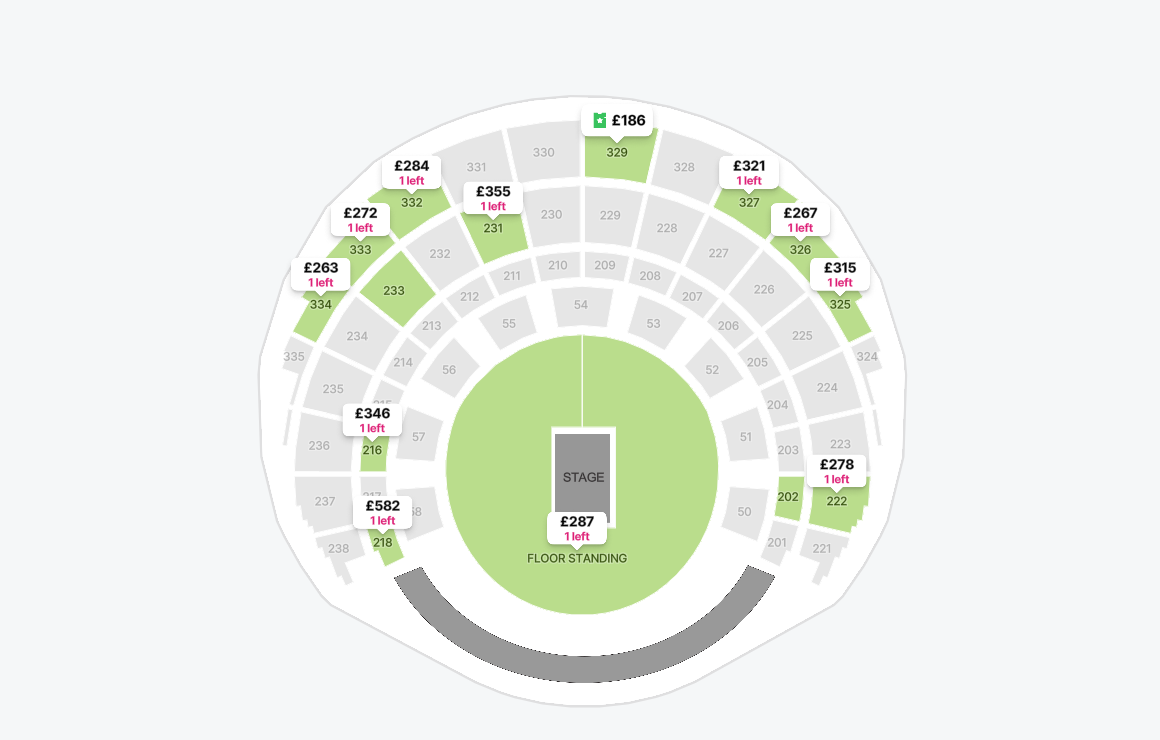Screen dimensions: 1160x740
Task: Select the green section 202 block
Action: coord(789,498)
